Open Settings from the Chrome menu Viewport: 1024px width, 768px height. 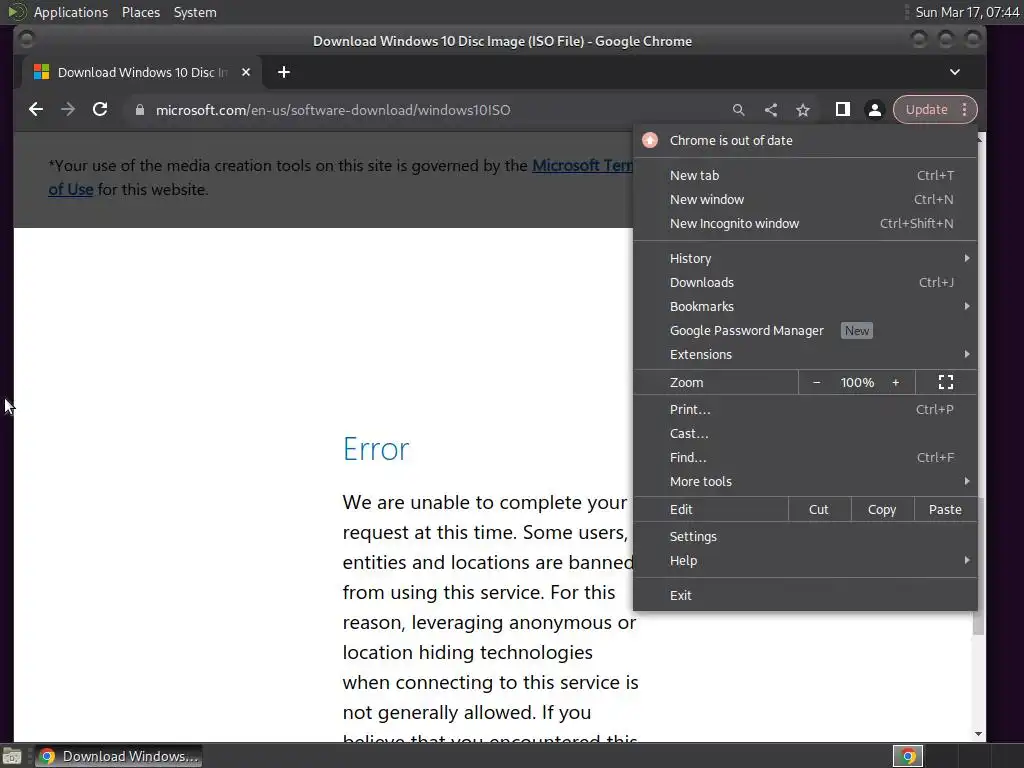(x=805, y=536)
